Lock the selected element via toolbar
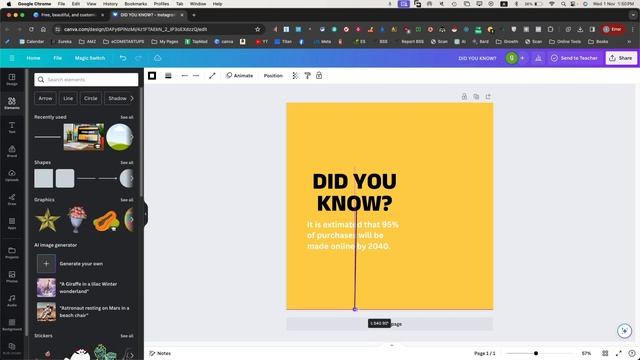 [319, 76]
